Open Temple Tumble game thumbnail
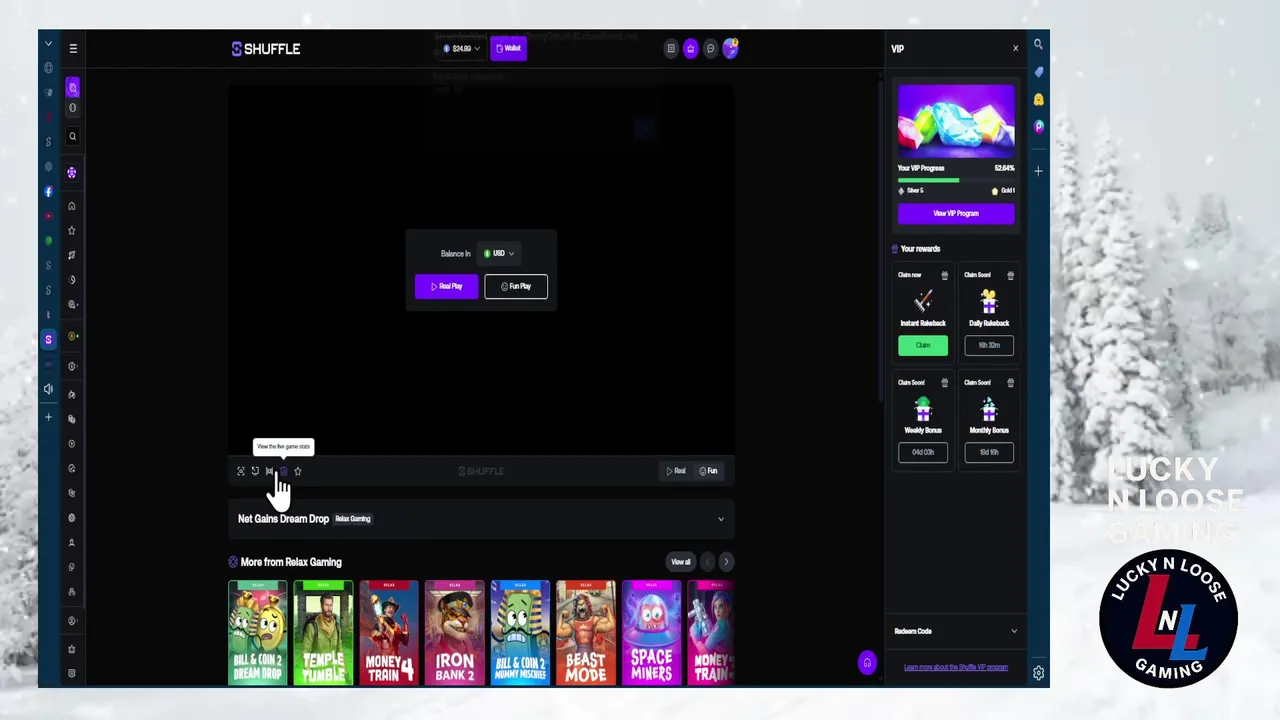Screen dimensions: 1280x720 323,633
